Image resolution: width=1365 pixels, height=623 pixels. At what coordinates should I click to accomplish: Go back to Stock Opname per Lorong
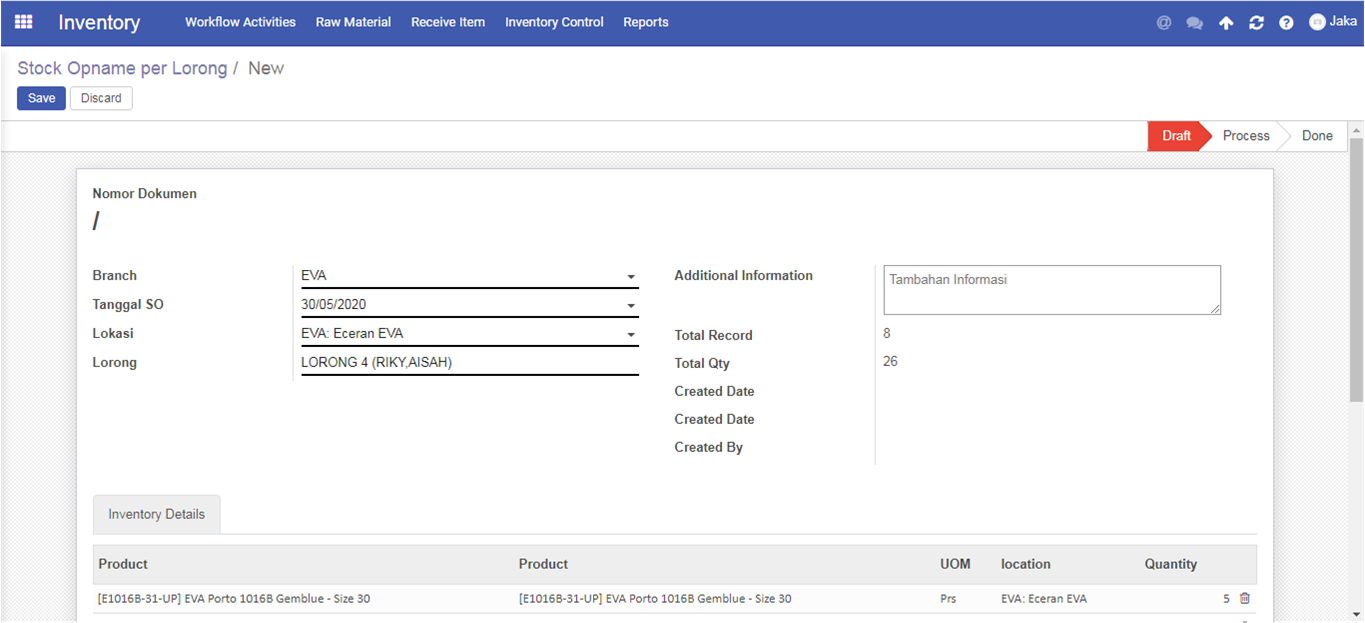click(x=122, y=68)
